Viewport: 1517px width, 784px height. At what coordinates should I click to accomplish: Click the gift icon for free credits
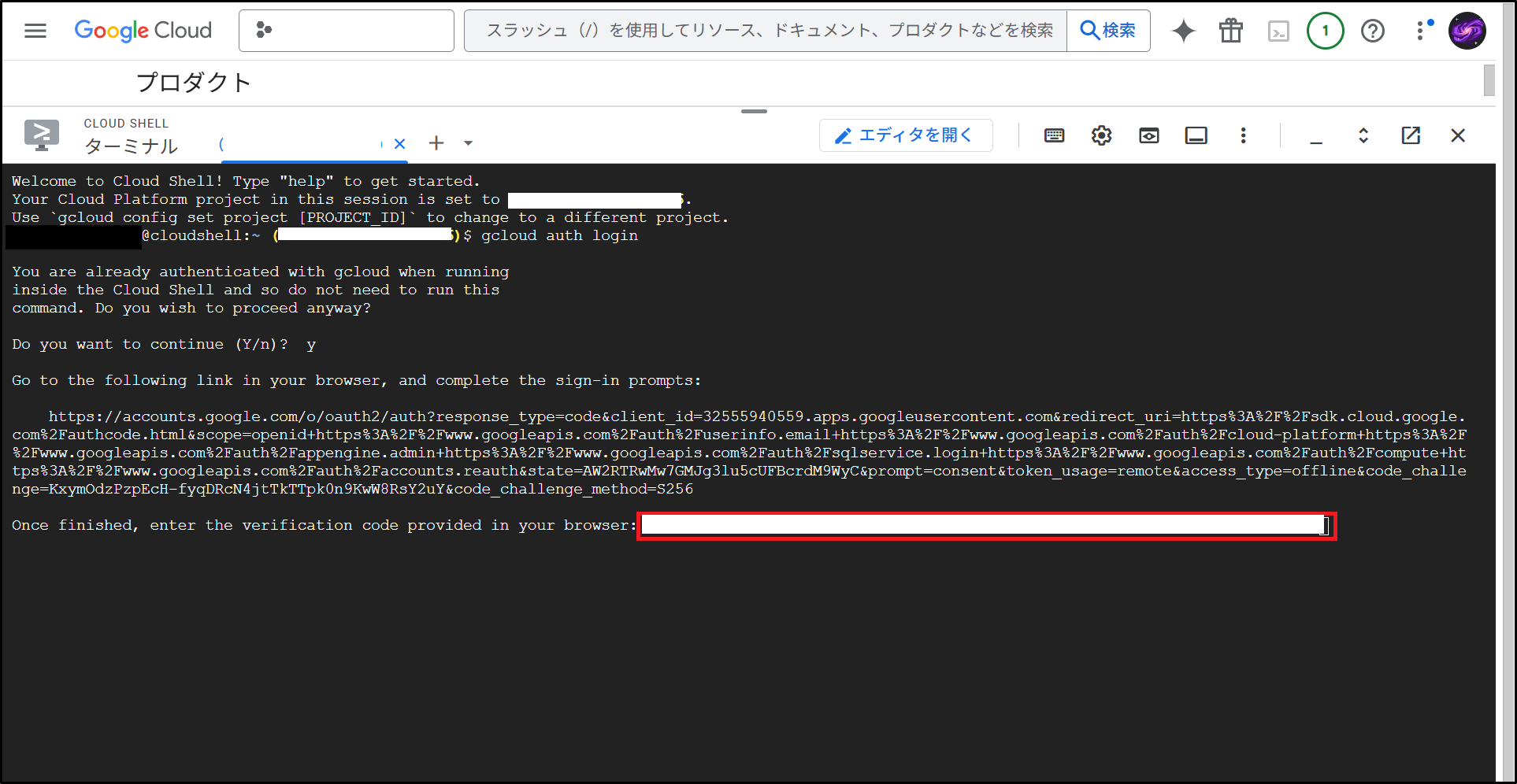click(x=1230, y=31)
